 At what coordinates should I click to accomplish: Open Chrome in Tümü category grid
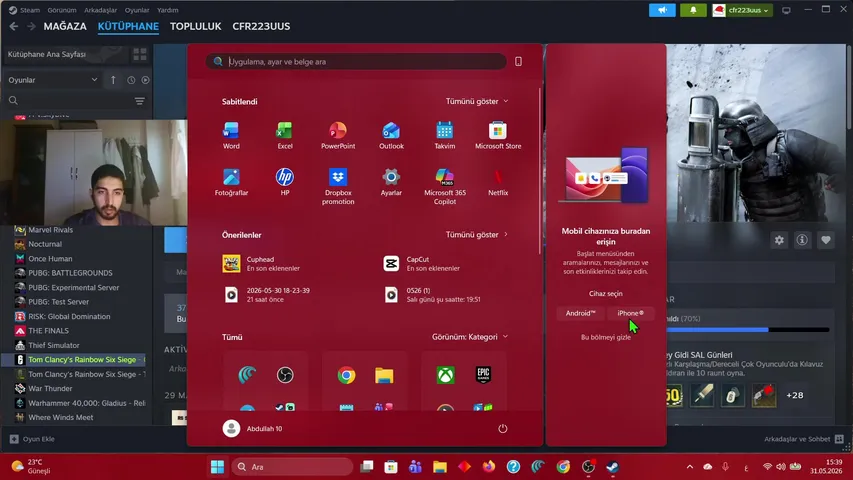(x=346, y=375)
